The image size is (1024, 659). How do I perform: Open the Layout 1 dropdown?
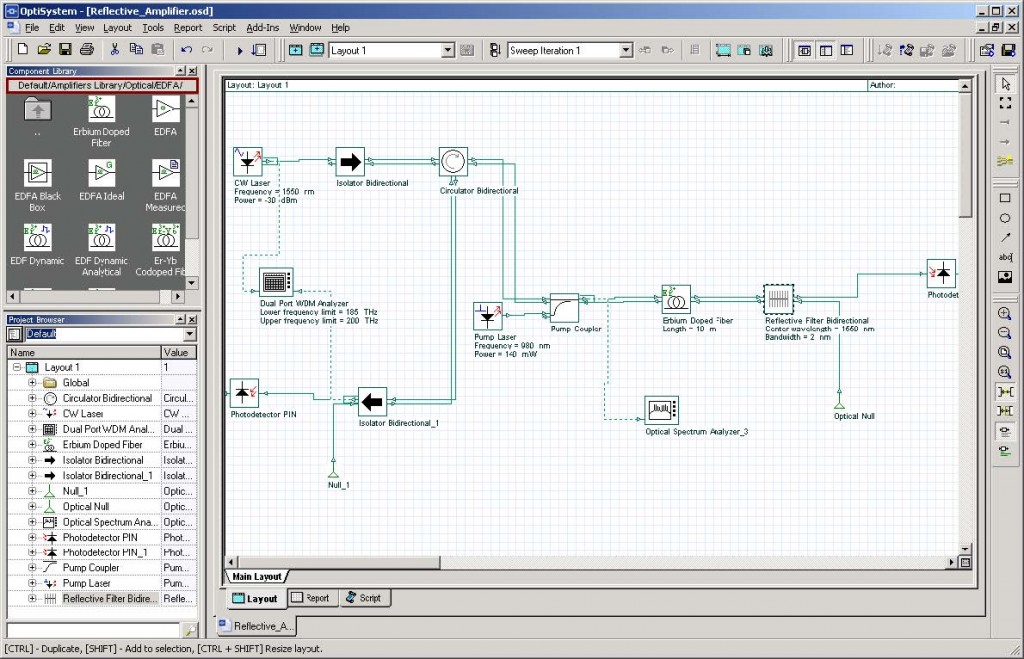point(447,50)
